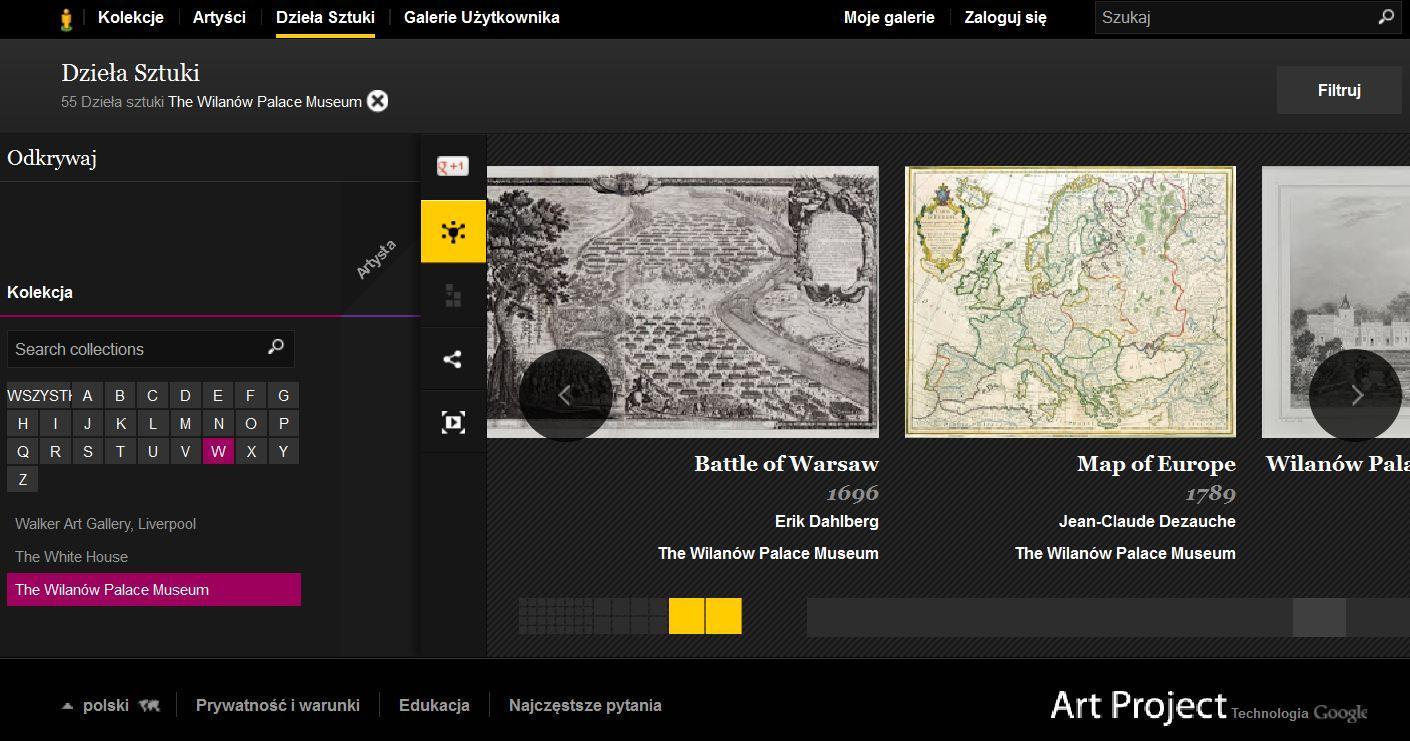Select The Wilanów Palace Museum collection
This screenshot has height=741, width=1410.
tap(154, 589)
